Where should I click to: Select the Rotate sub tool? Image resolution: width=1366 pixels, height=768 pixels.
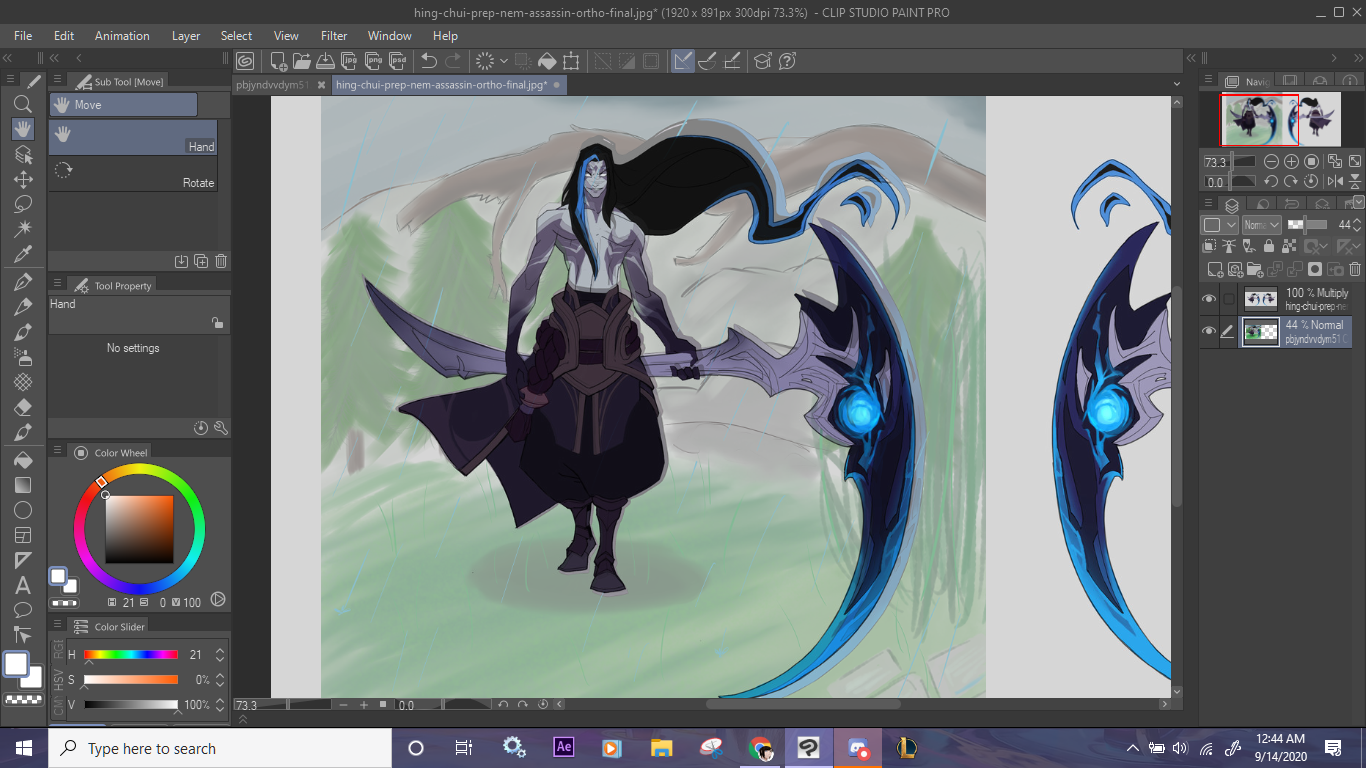[133, 171]
